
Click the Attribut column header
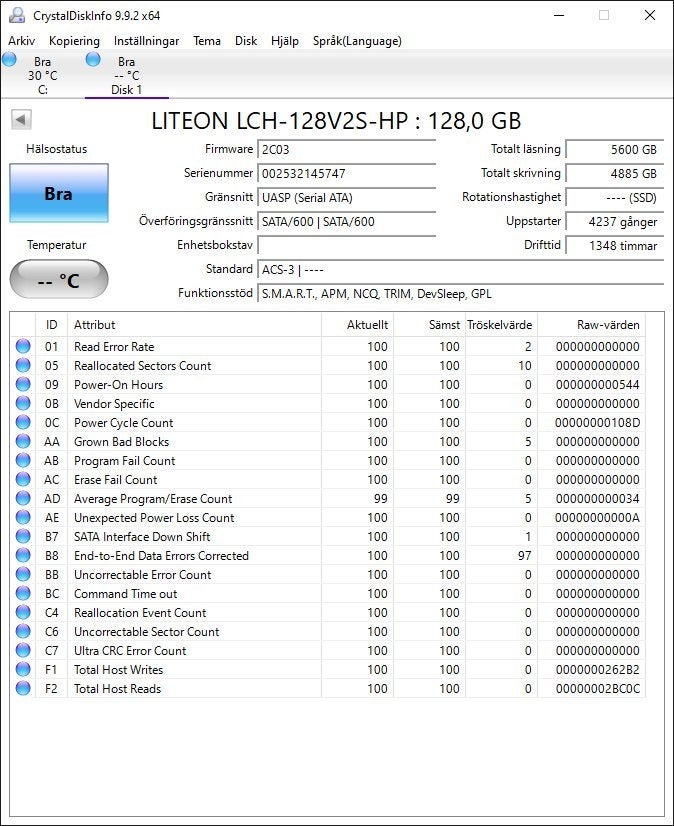(x=194, y=324)
